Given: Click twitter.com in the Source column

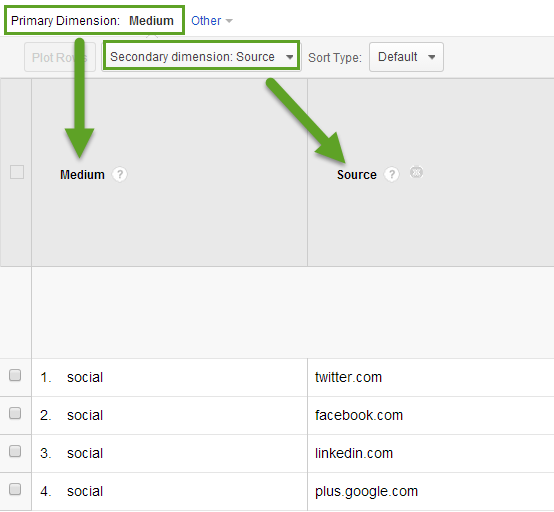Looking at the screenshot, I should pyautogui.click(x=348, y=377).
